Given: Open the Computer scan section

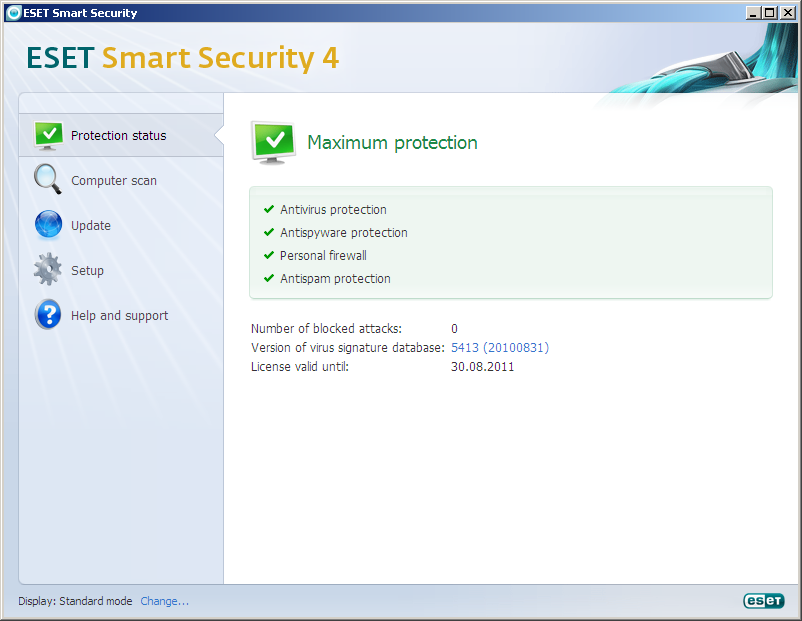Looking at the screenshot, I should point(114,181).
